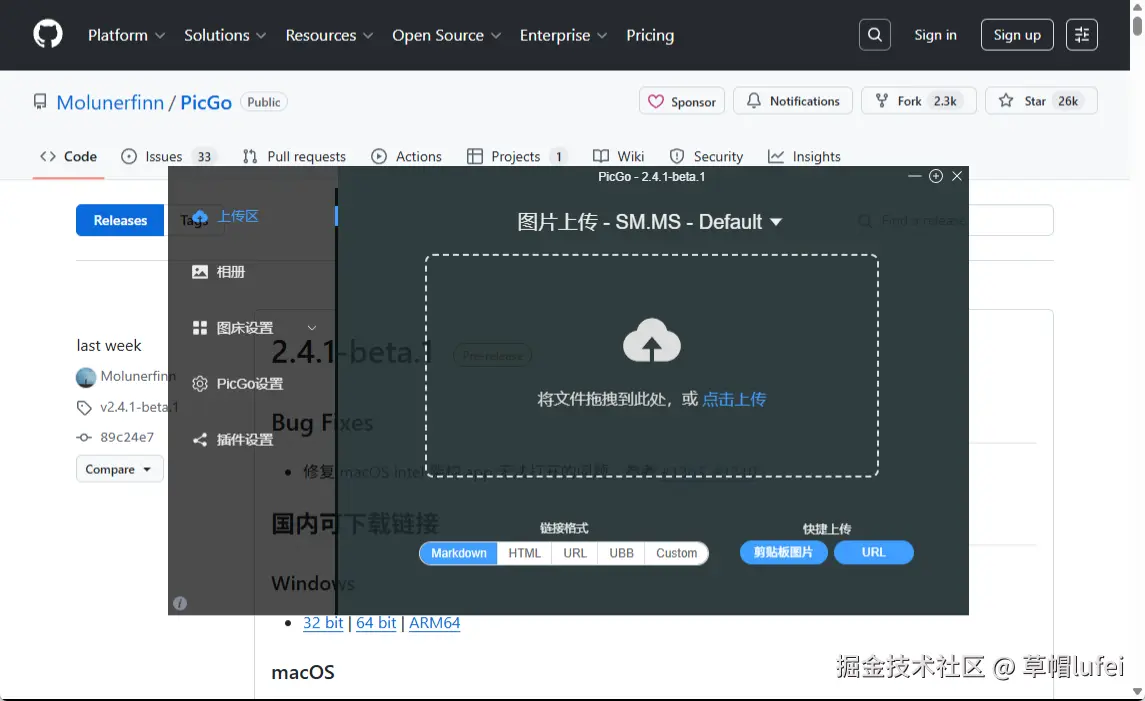Click the Molunerfinn avatar image

86,377
